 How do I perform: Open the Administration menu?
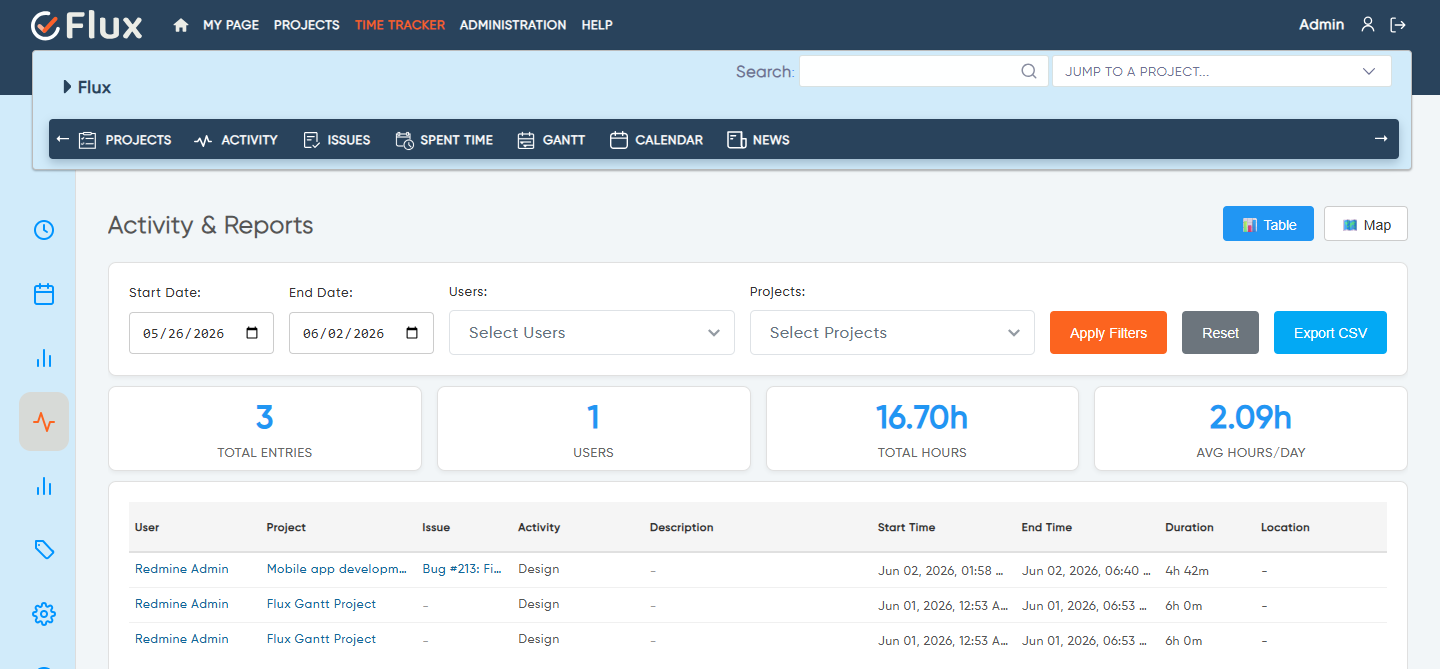513,25
